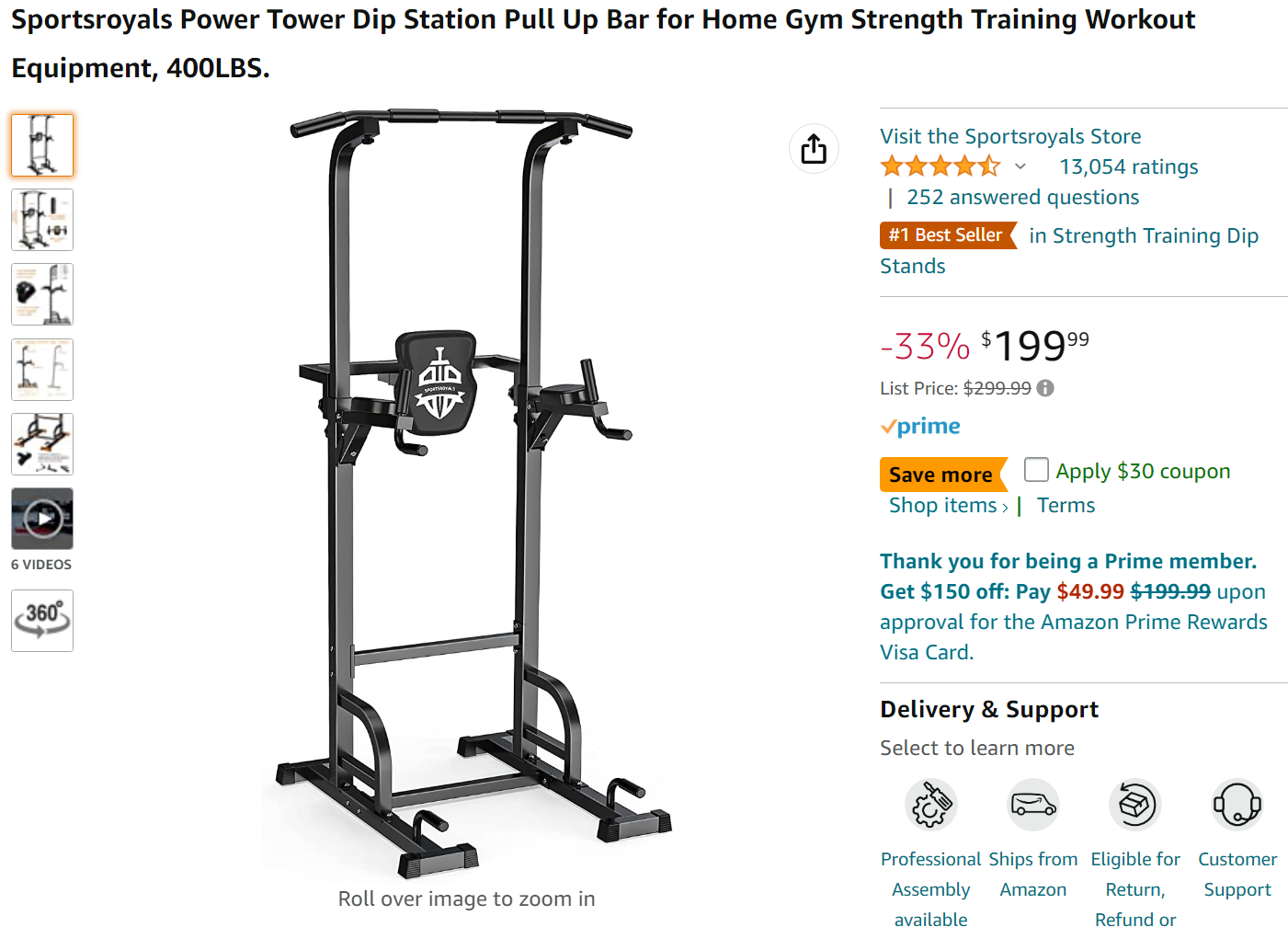The width and height of the screenshot is (1288, 927).
Task: Select the first product thumbnail image
Action: click(42, 145)
